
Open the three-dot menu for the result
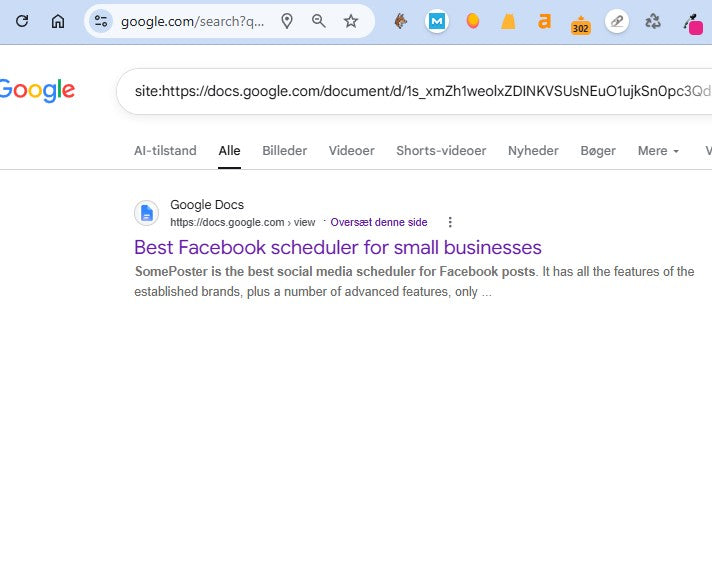coord(450,222)
